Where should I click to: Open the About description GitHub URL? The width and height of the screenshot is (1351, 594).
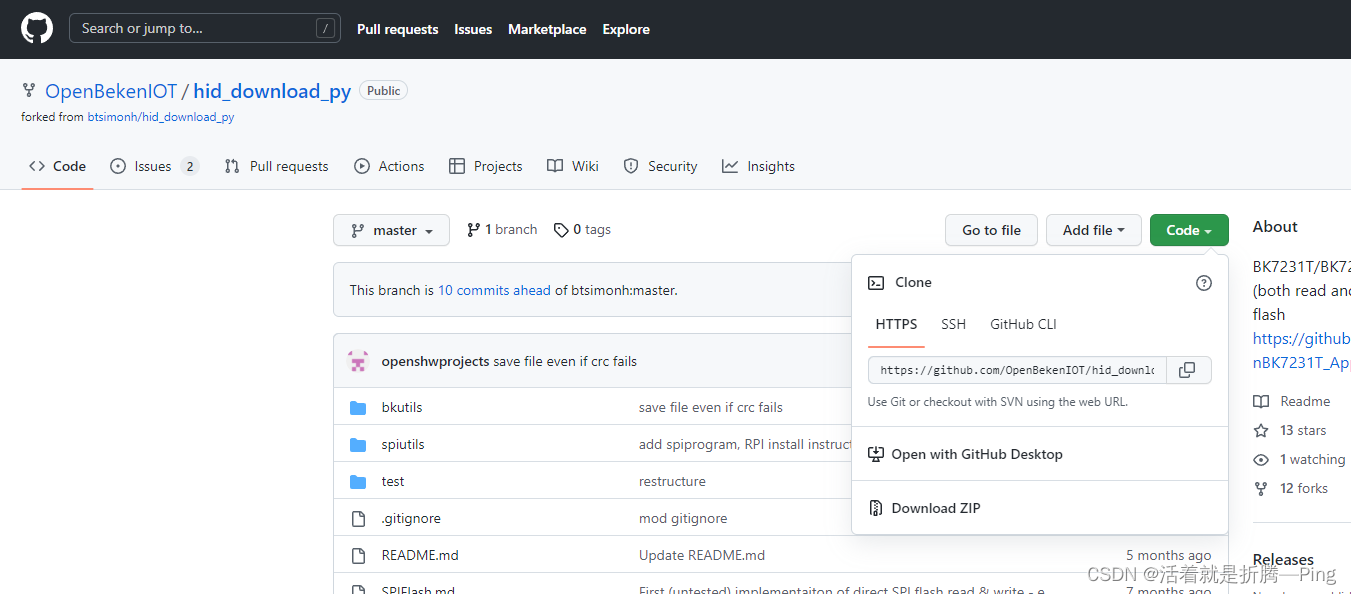[x=1302, y=351]
